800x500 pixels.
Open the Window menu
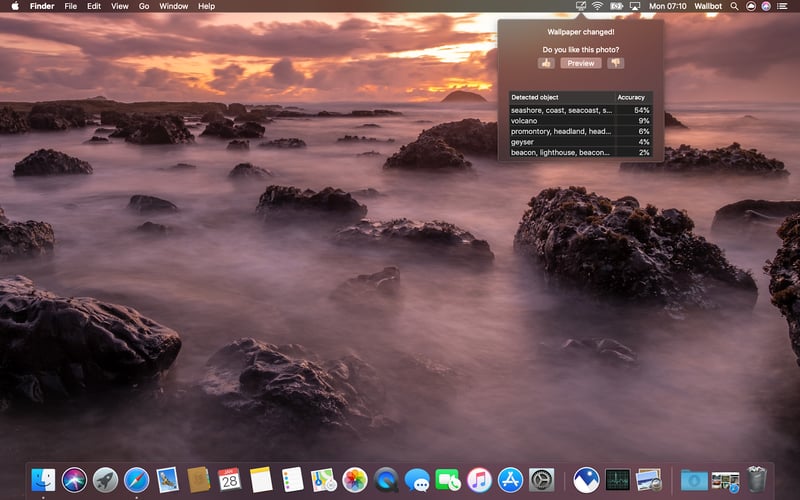coord(173,6)
